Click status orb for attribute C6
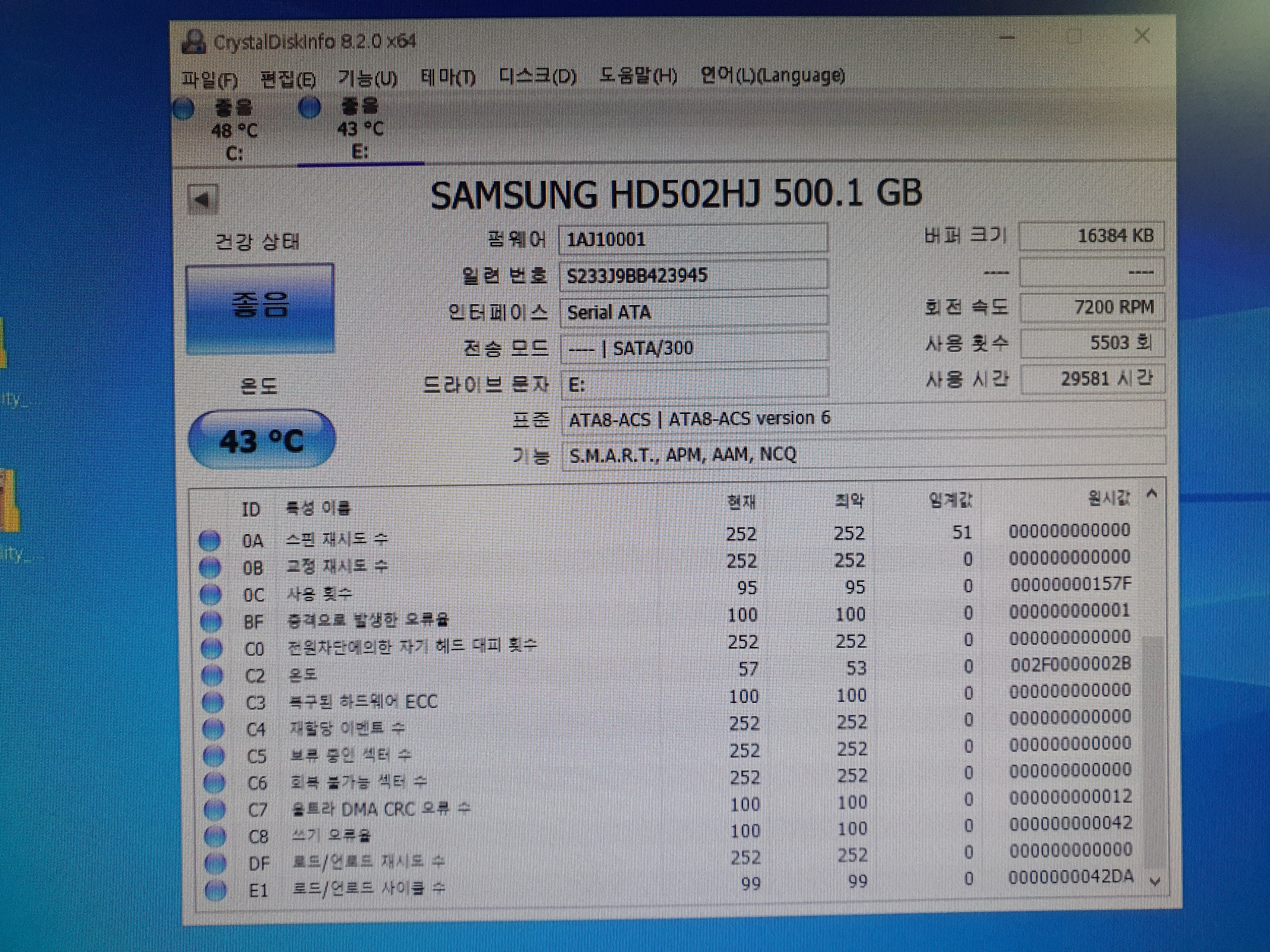 point(214,782)
